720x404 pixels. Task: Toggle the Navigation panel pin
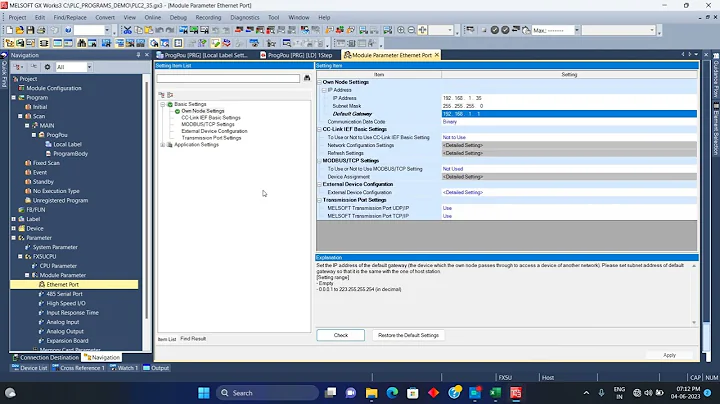(x=138, y=55)
